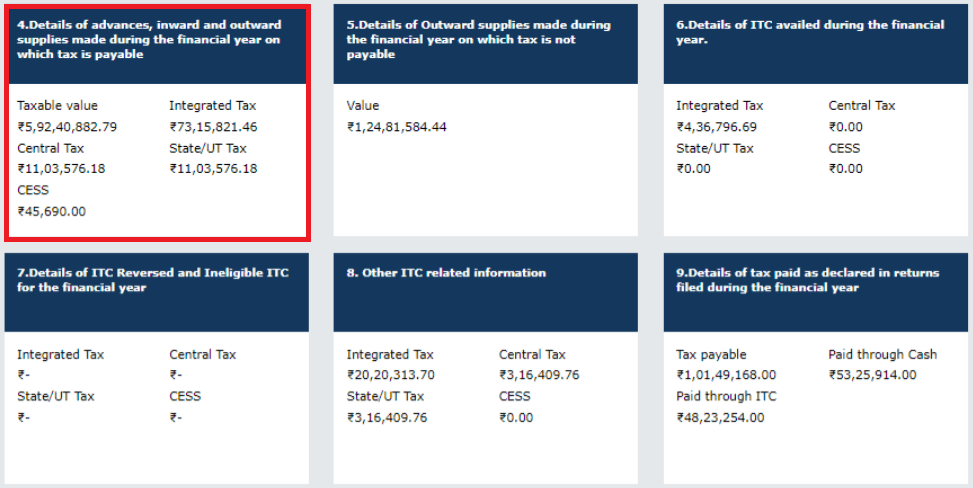Click Paid through Cash ₹53,25,914.00
The height and width of the screenshot is (488, 973).
tap(872, 375)
